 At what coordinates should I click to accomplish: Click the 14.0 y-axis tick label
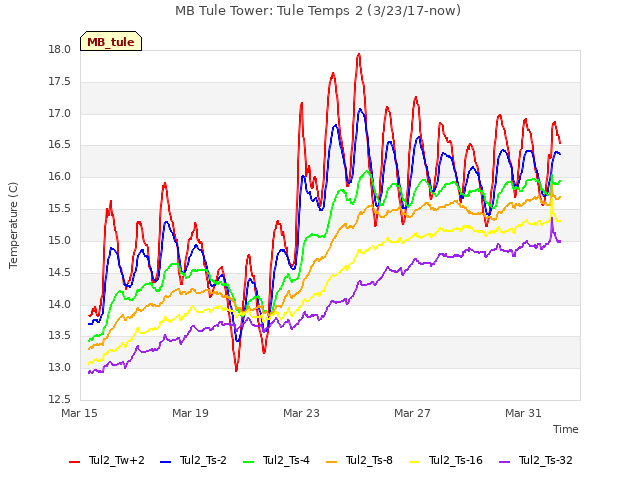(x=60, y=304)
